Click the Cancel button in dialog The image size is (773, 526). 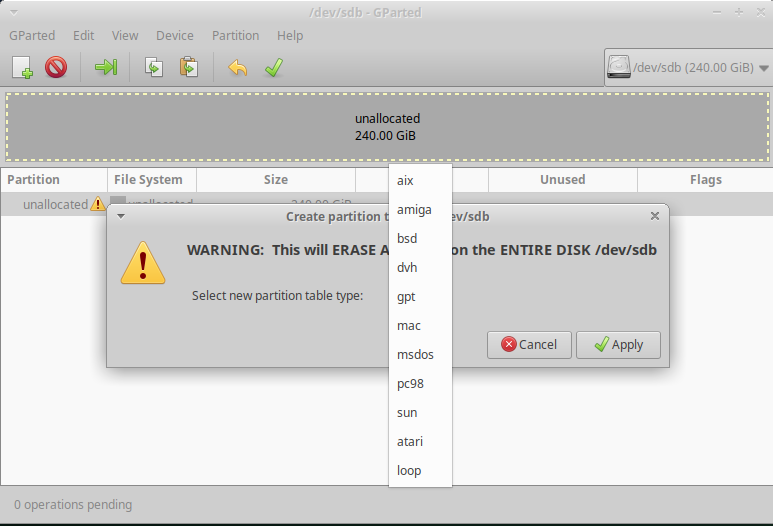tap(529, 345)
